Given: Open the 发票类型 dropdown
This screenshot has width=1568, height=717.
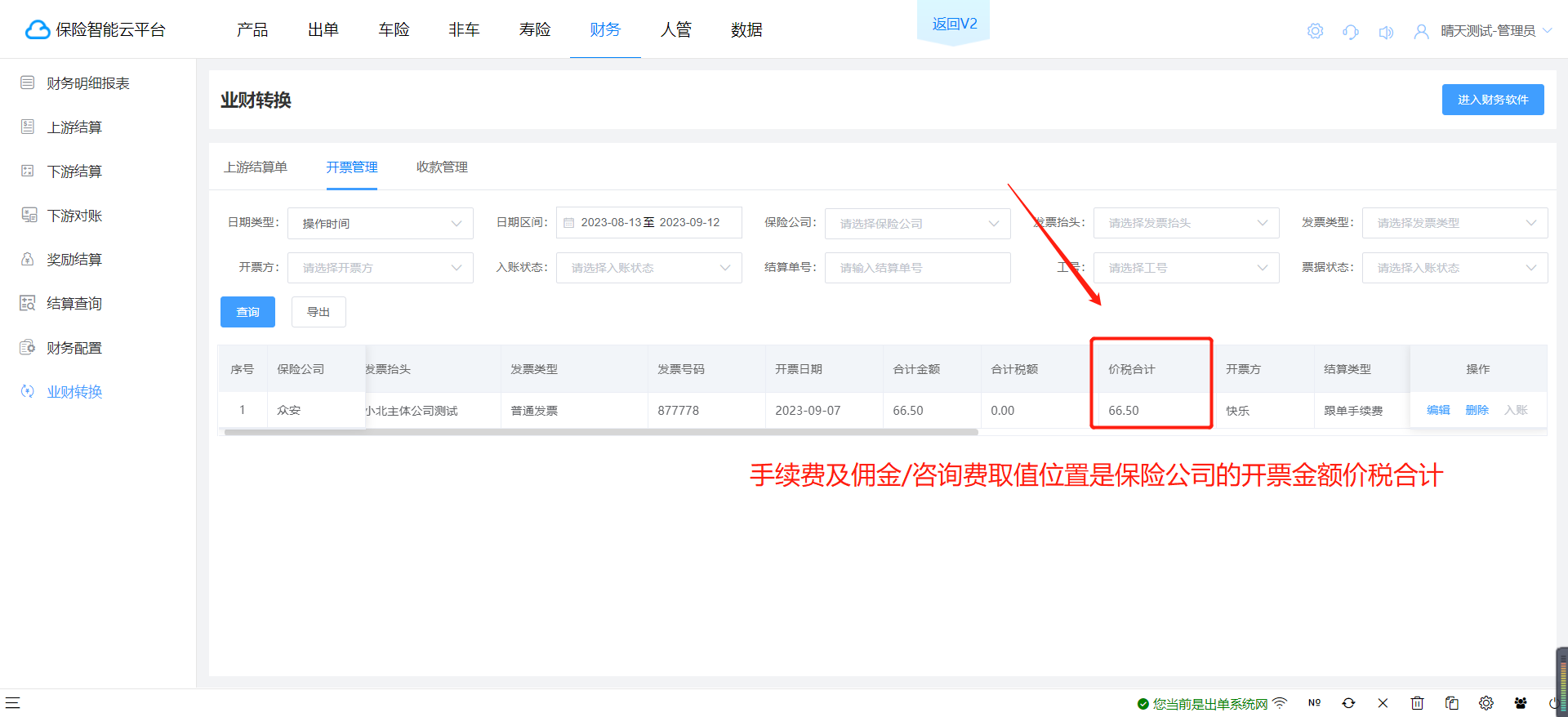Looking at the screenshot, I should [1455, 223].
